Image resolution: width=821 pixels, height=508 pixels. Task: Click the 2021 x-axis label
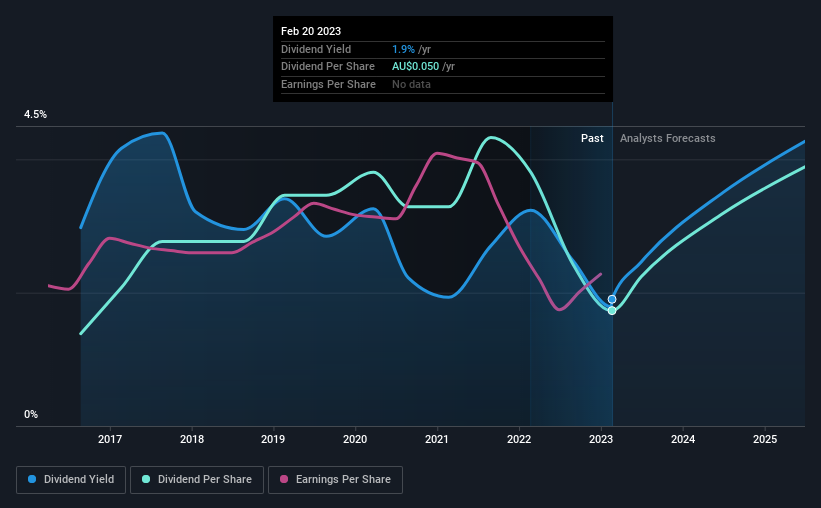click(x=437, y=439)
